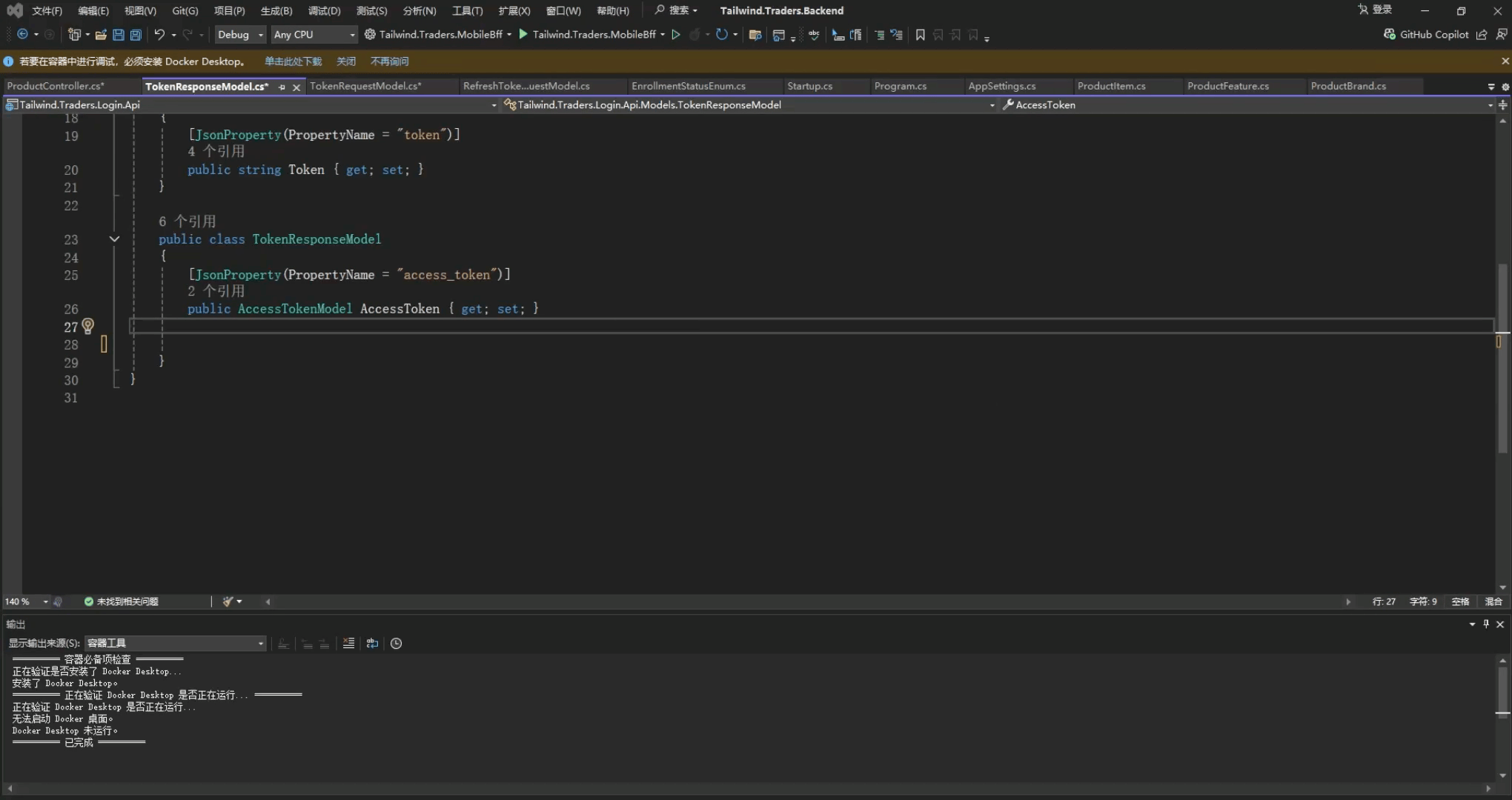The image size is (1512, 800).
Task: Toggle word wrap in the Output panel
Action: tap(372, 643)
